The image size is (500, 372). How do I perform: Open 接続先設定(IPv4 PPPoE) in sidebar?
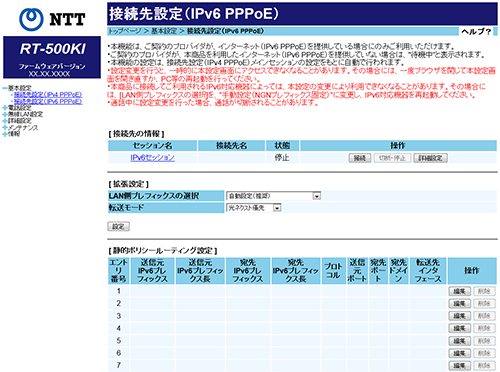(x=48, y=95)
